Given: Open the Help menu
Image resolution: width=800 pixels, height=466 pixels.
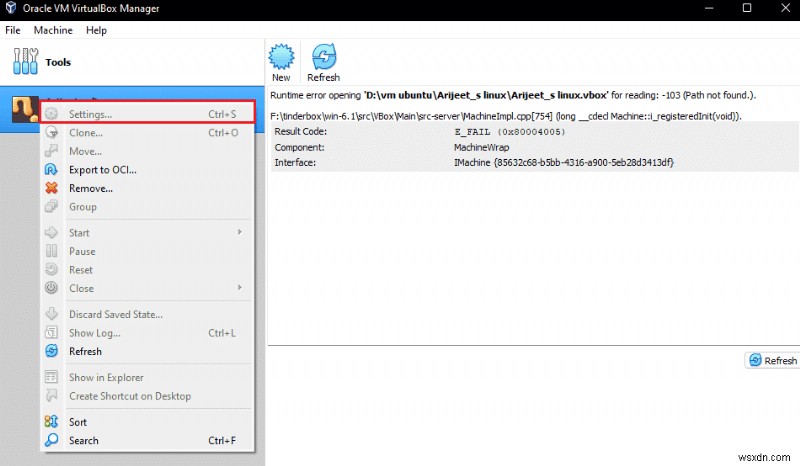Looking at the screenshot, I should pyautogui.click(x=96, y=30).
